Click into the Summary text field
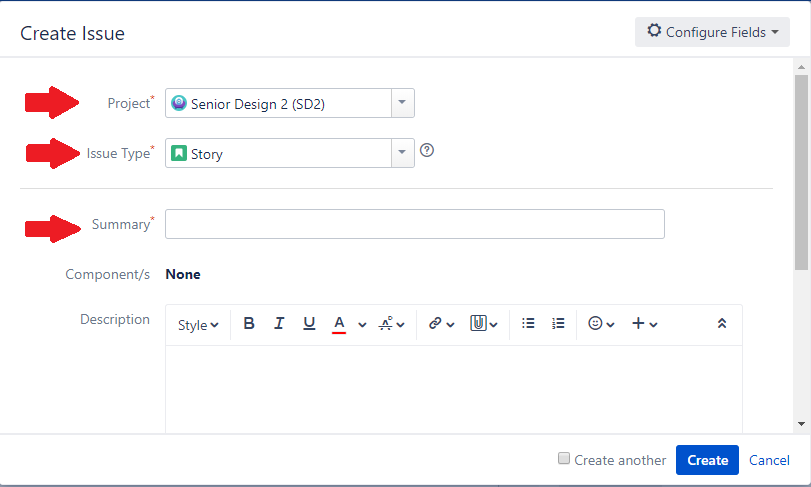811x487 pixels. click(415, 224)
